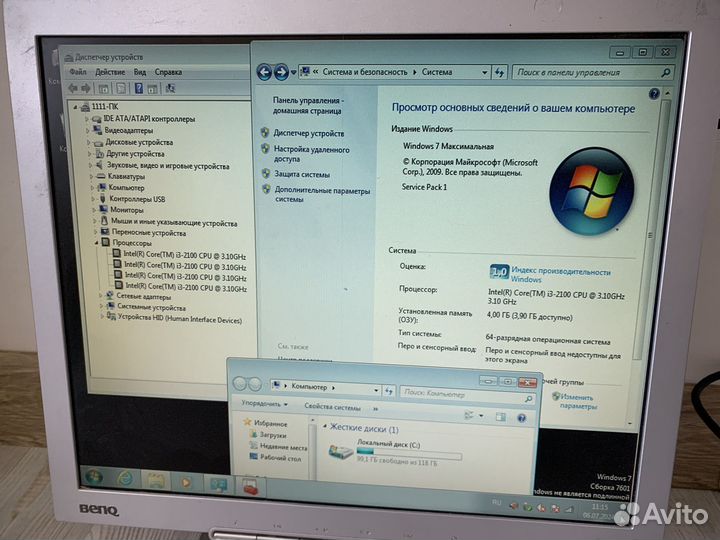Open address bar dropdown in System window

tap(484, 73)
